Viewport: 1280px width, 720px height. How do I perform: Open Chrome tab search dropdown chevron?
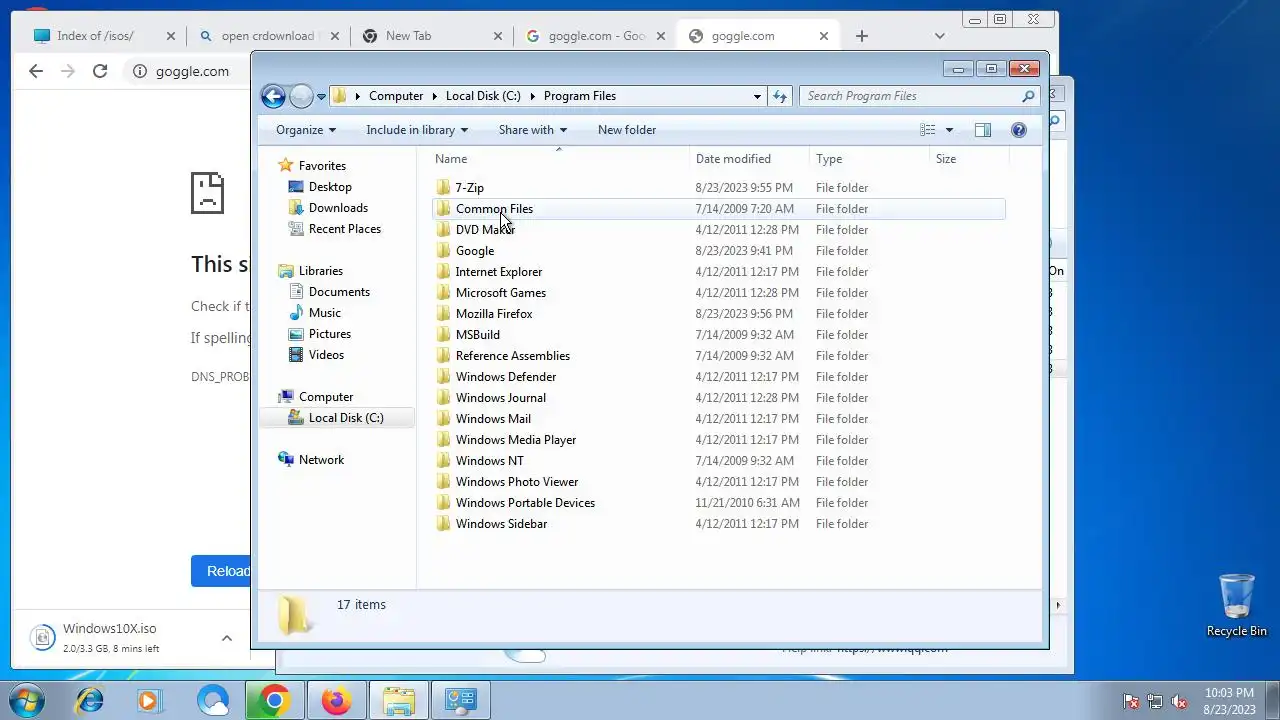pos(939,36)
